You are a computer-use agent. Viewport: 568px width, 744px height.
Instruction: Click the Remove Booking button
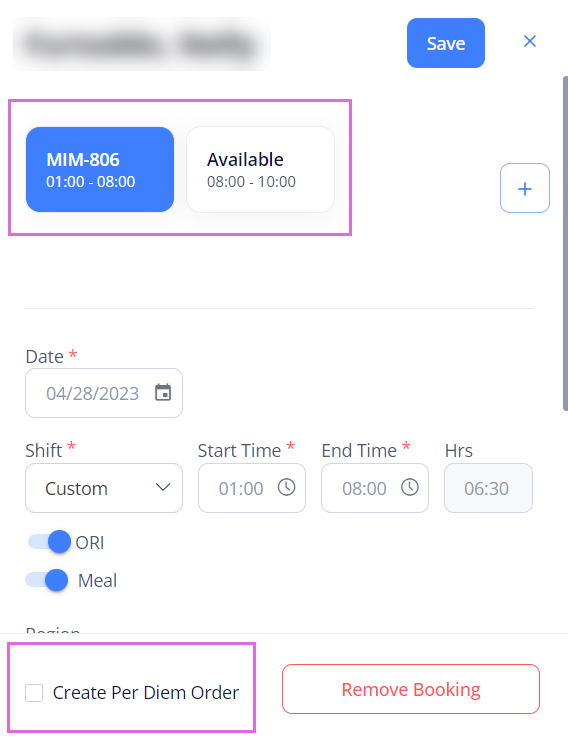click(x=411, y=689)
